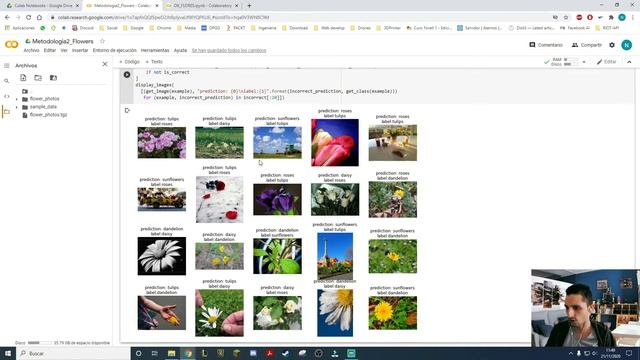Open the Discord bookmark
The height and width of the screenshot is (360, 640).
tap(83, 28)
